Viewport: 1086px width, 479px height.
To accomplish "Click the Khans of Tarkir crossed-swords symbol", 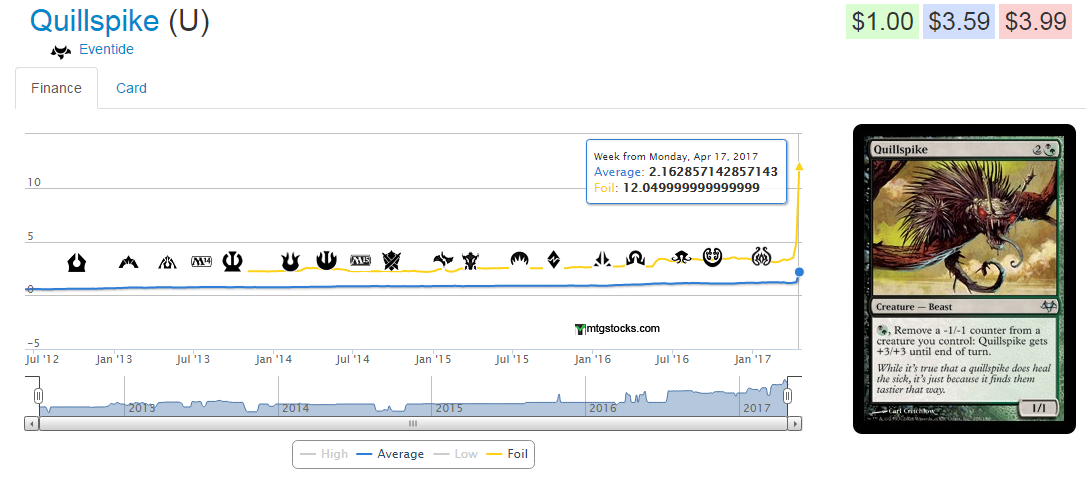I will (391, 261).
